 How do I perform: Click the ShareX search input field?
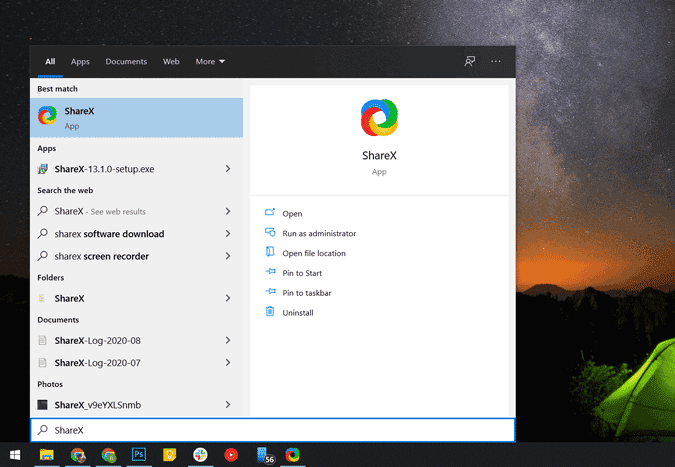272,430
